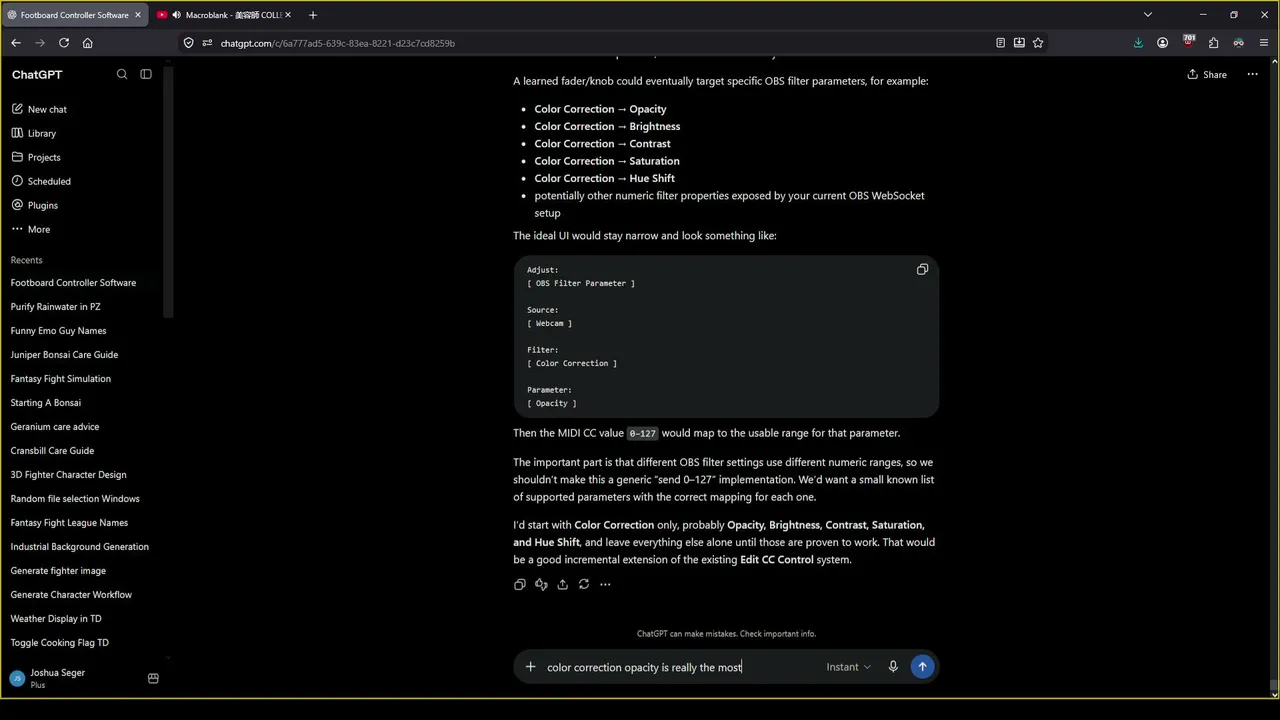Screen dimensions: 1280x720
Task: Open the extensions puzzle icon
Action: click(x=1213, y=43)
